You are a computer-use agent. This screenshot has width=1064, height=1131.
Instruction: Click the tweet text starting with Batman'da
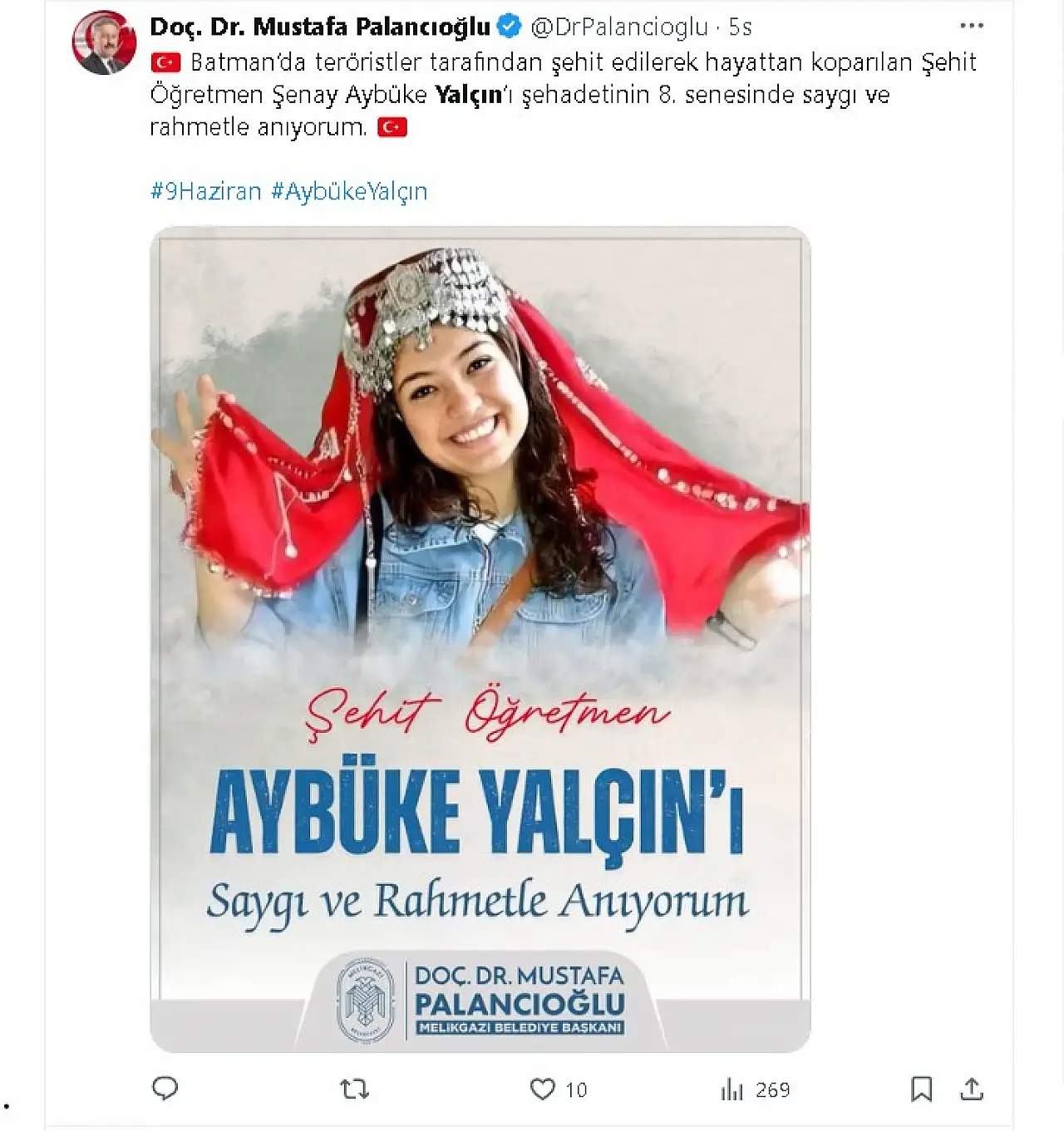pyautogui.click(x=563, y=94)
